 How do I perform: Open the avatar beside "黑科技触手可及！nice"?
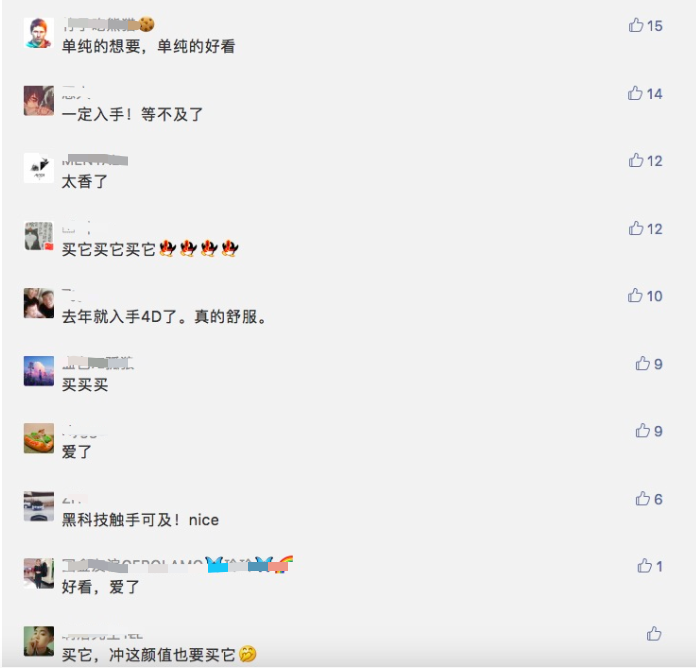coord(39,506)
